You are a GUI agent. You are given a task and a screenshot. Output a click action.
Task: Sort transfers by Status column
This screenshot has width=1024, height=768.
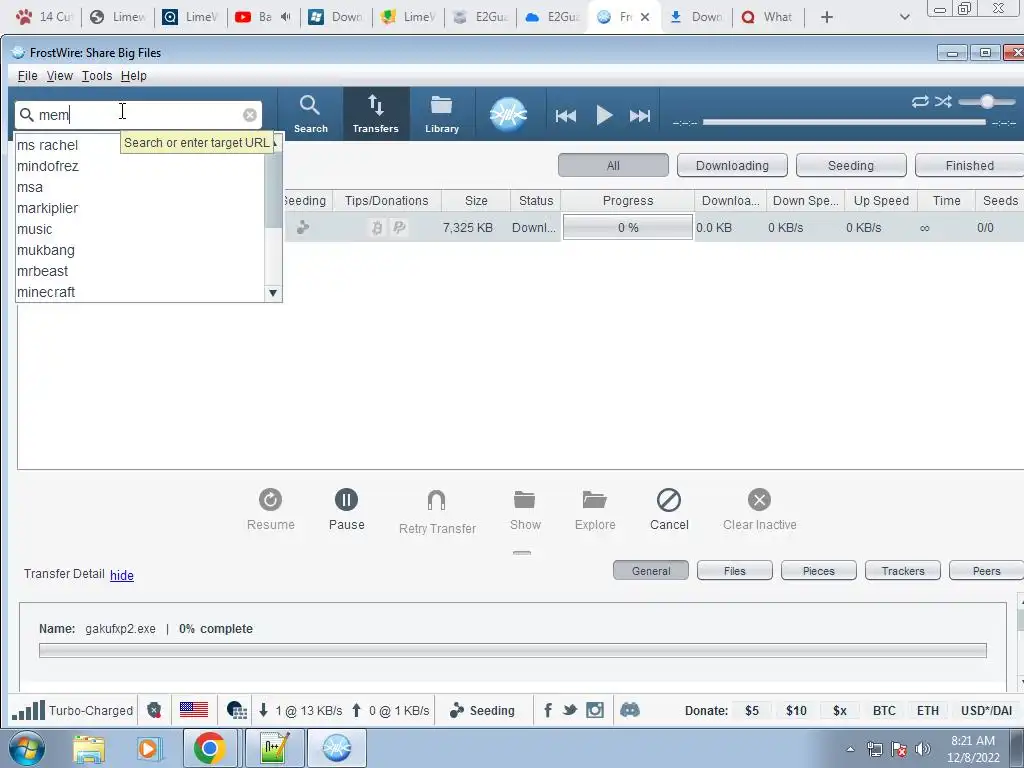pos(536,200)
